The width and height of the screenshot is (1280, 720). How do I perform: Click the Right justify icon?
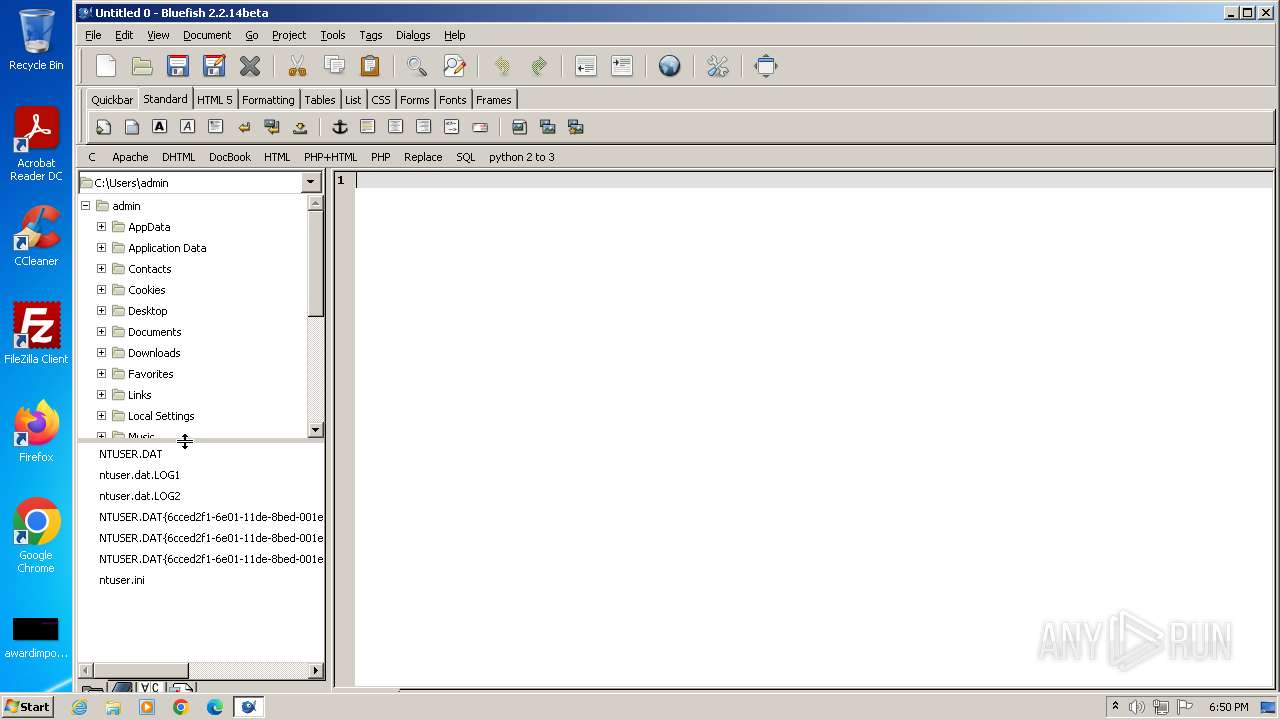click(x=423, y=127)
